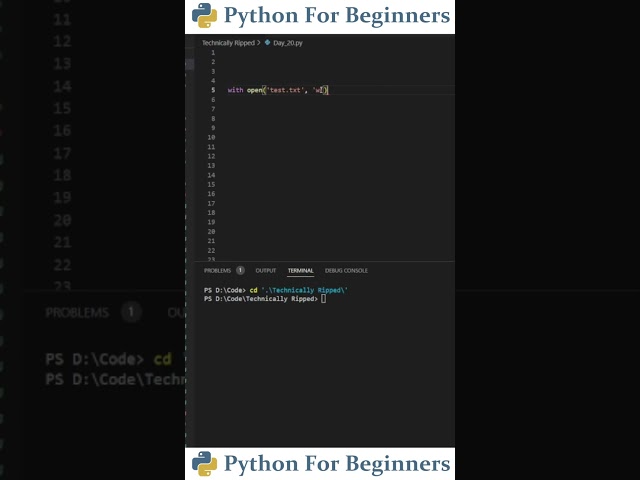Click the '.\Technically Ripped\' path in terminal
The width and height of the screenshot is (640, 480).
[304, 290]
